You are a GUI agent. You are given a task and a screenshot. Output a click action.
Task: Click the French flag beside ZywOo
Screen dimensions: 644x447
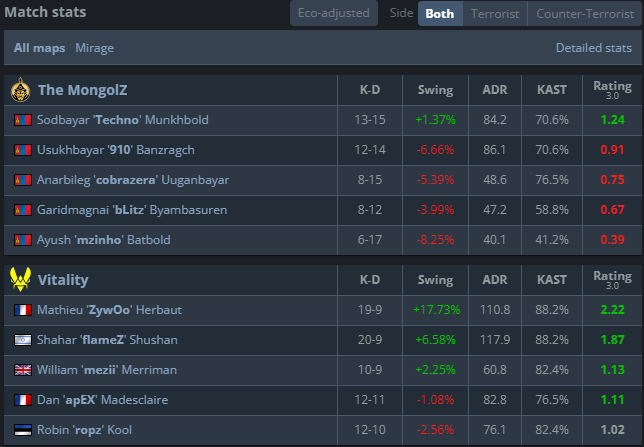(22, 310)
